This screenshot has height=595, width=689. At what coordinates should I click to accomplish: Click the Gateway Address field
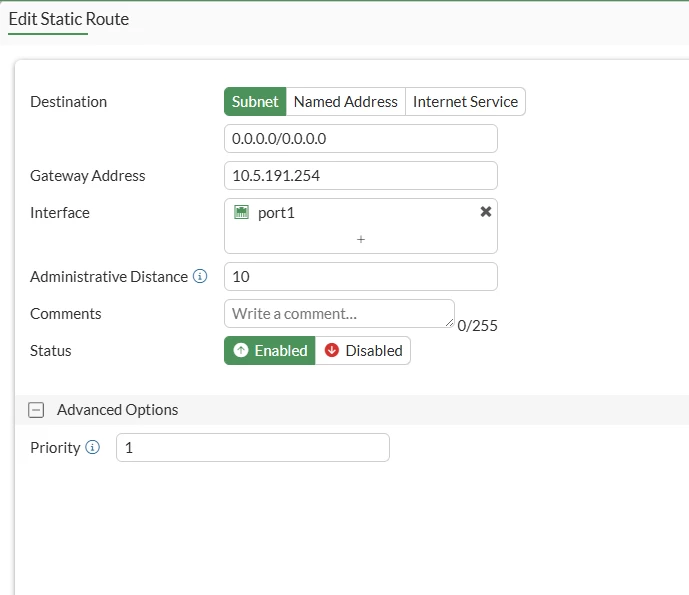tap(361, 176)
